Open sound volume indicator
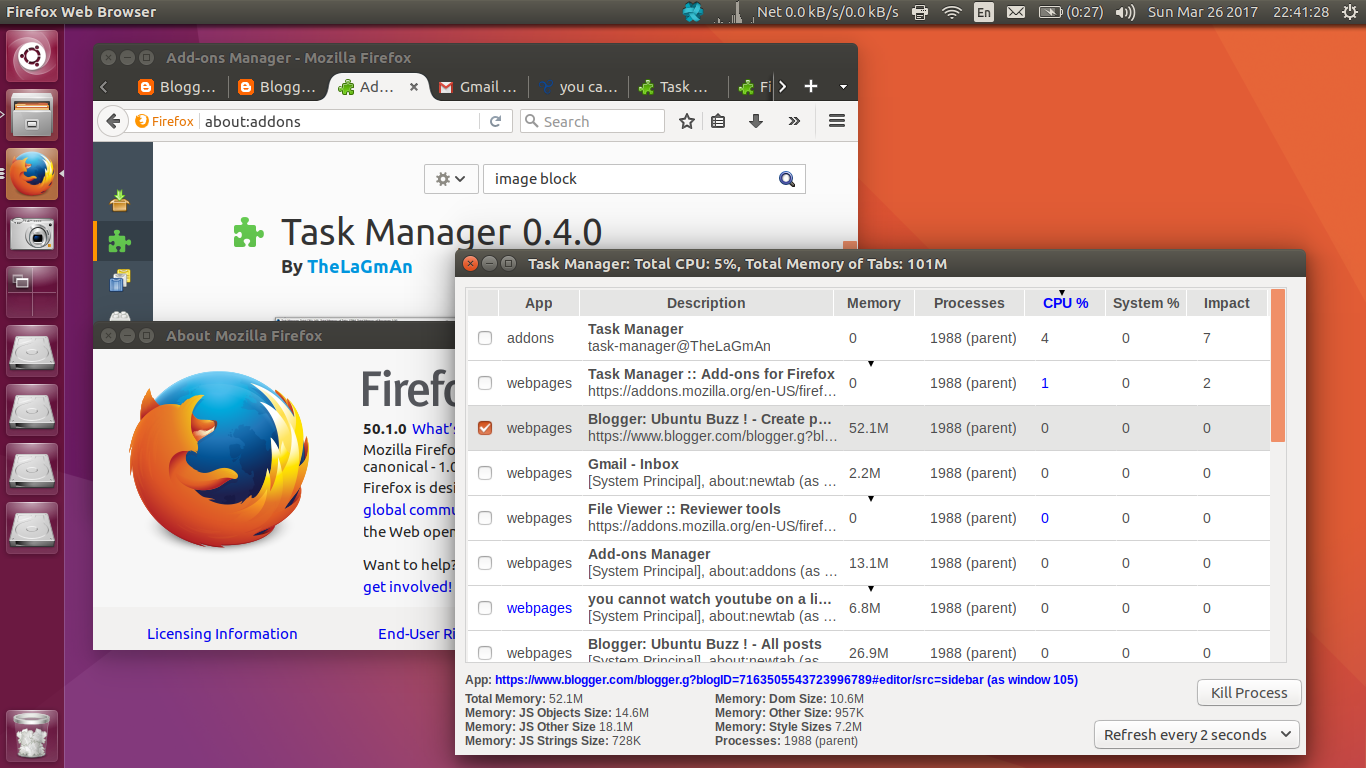 tap(1125, 12)
